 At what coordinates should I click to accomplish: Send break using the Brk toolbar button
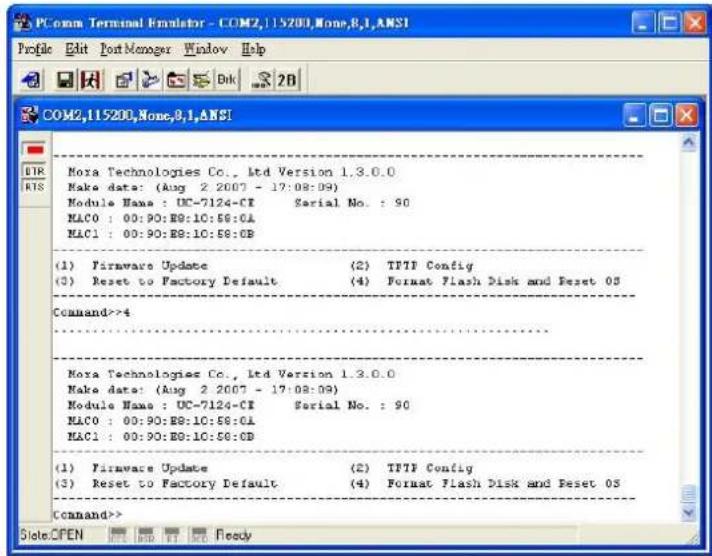(x=227, y=80)
